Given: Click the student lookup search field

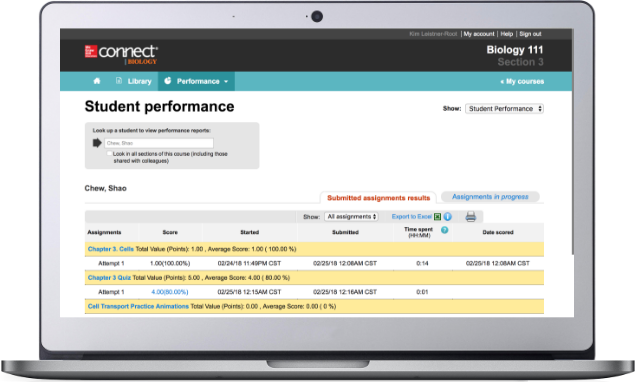Looking at the screenshot, I should pos(159,143).
